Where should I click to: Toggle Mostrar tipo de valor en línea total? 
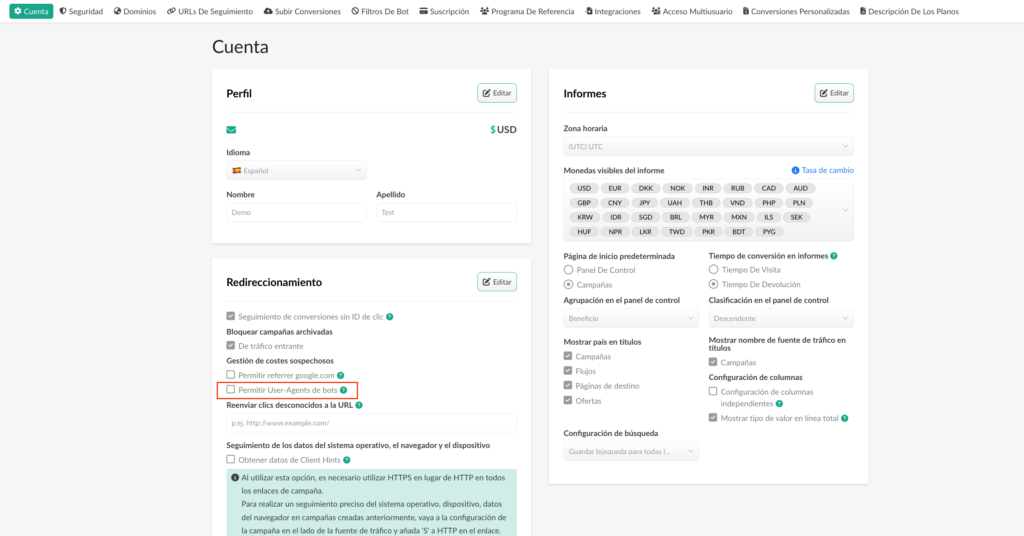(x=712, y=418)
